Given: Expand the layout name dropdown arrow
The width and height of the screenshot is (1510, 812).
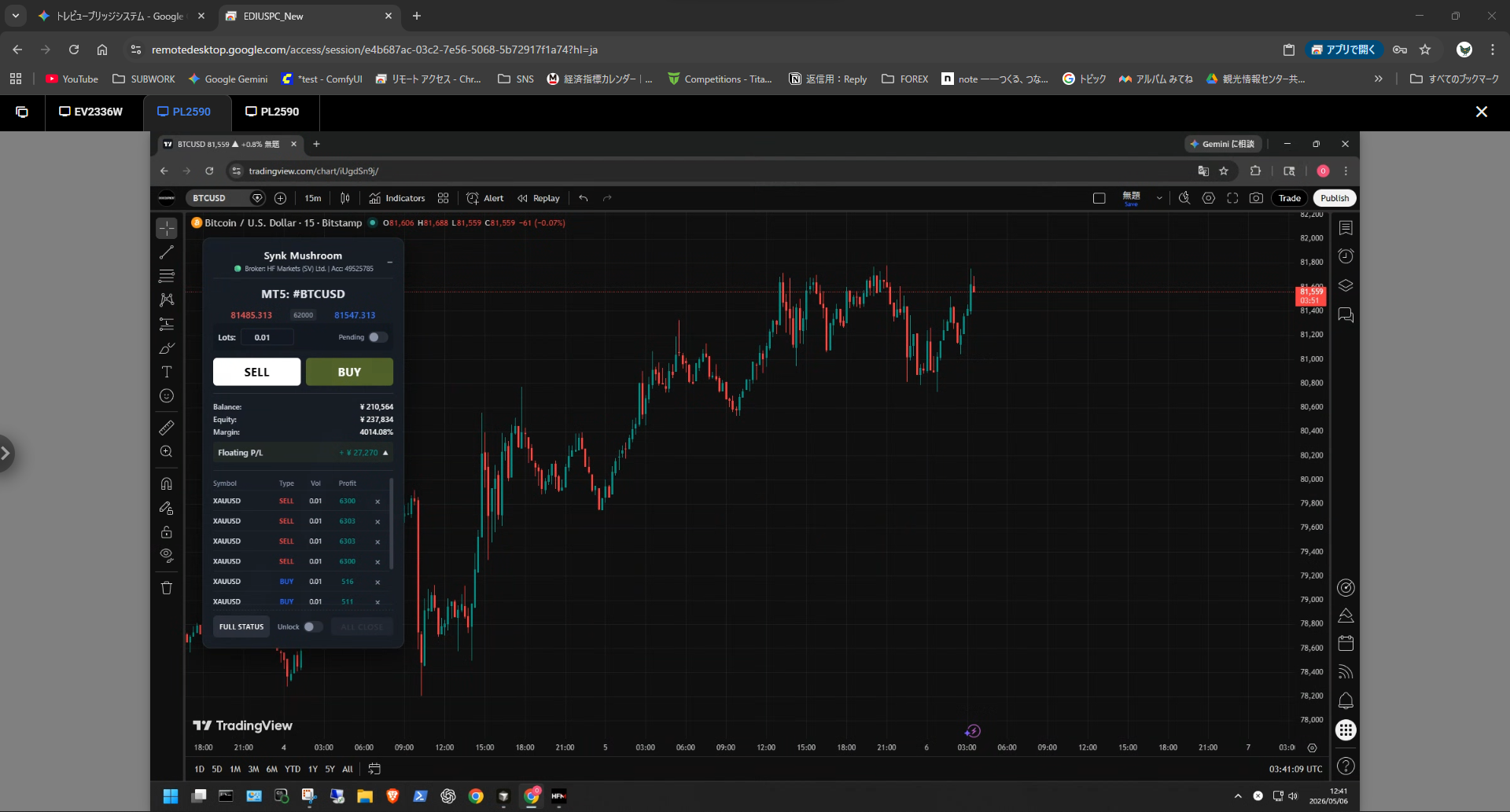Looking at the screenshot, I should point(1159,198).
